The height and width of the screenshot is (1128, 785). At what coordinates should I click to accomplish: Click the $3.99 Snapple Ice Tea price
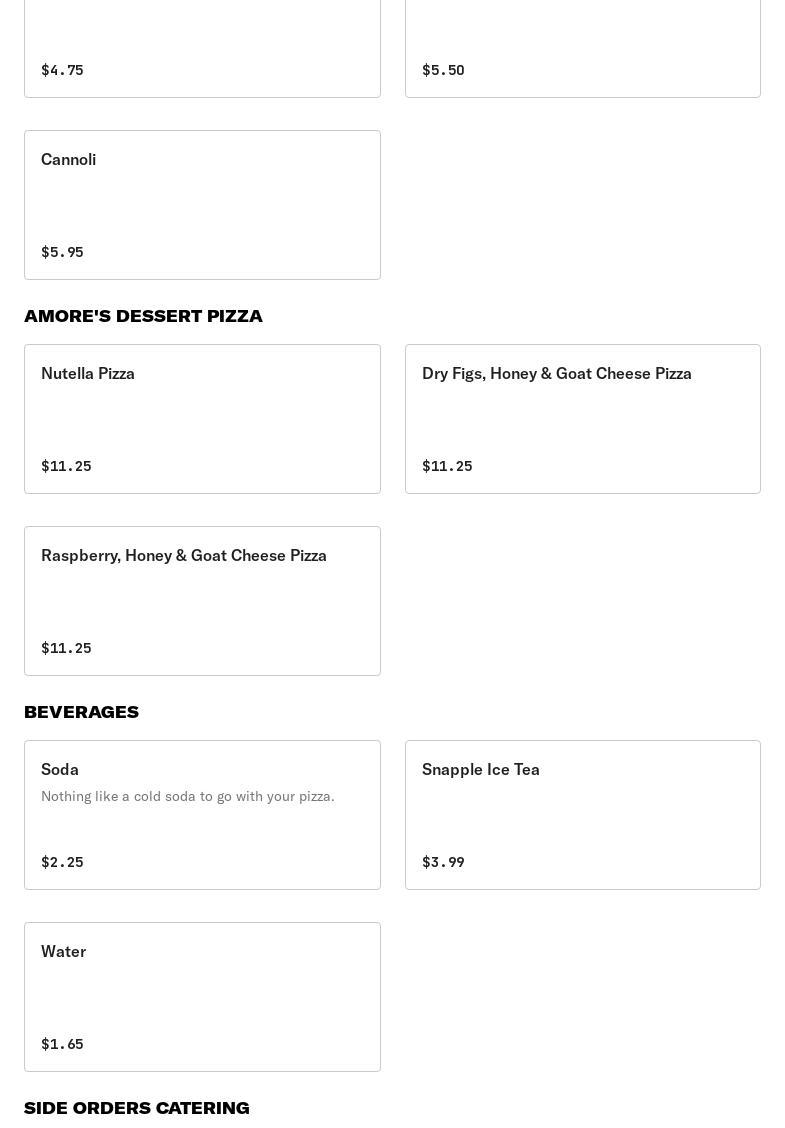[x=443, y=862]
